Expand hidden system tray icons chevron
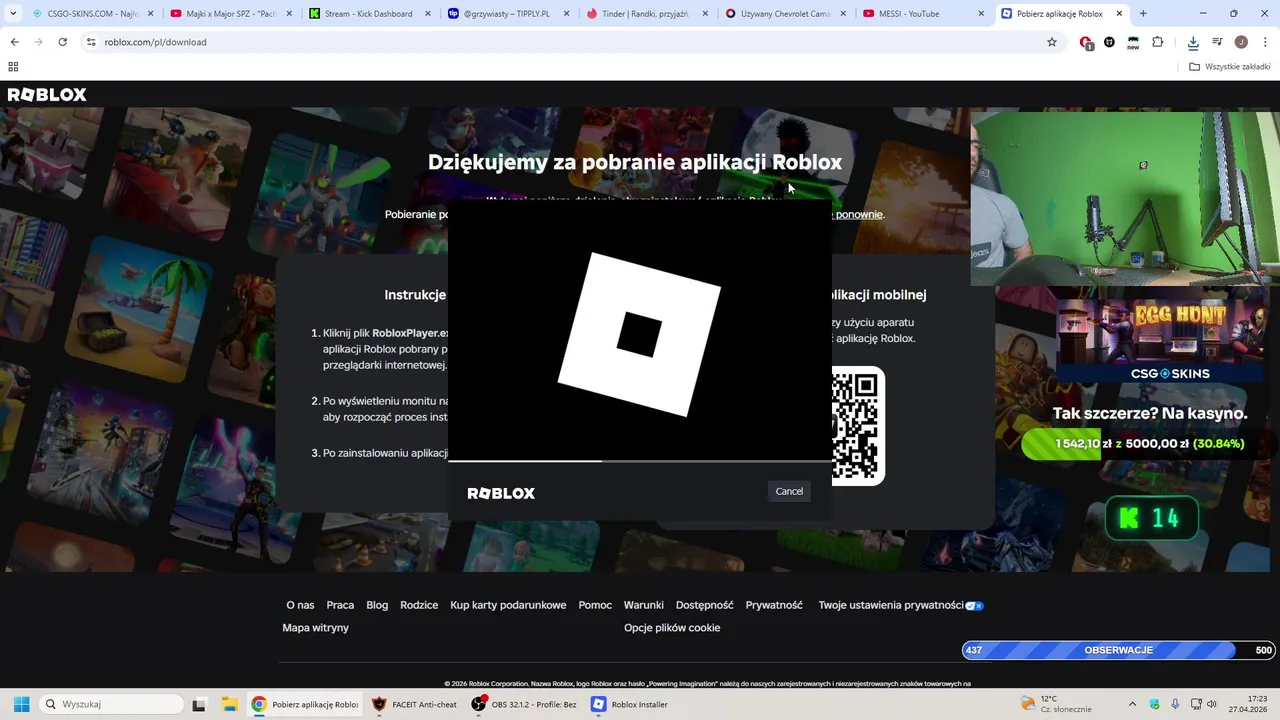 (x=1132, y=704)
